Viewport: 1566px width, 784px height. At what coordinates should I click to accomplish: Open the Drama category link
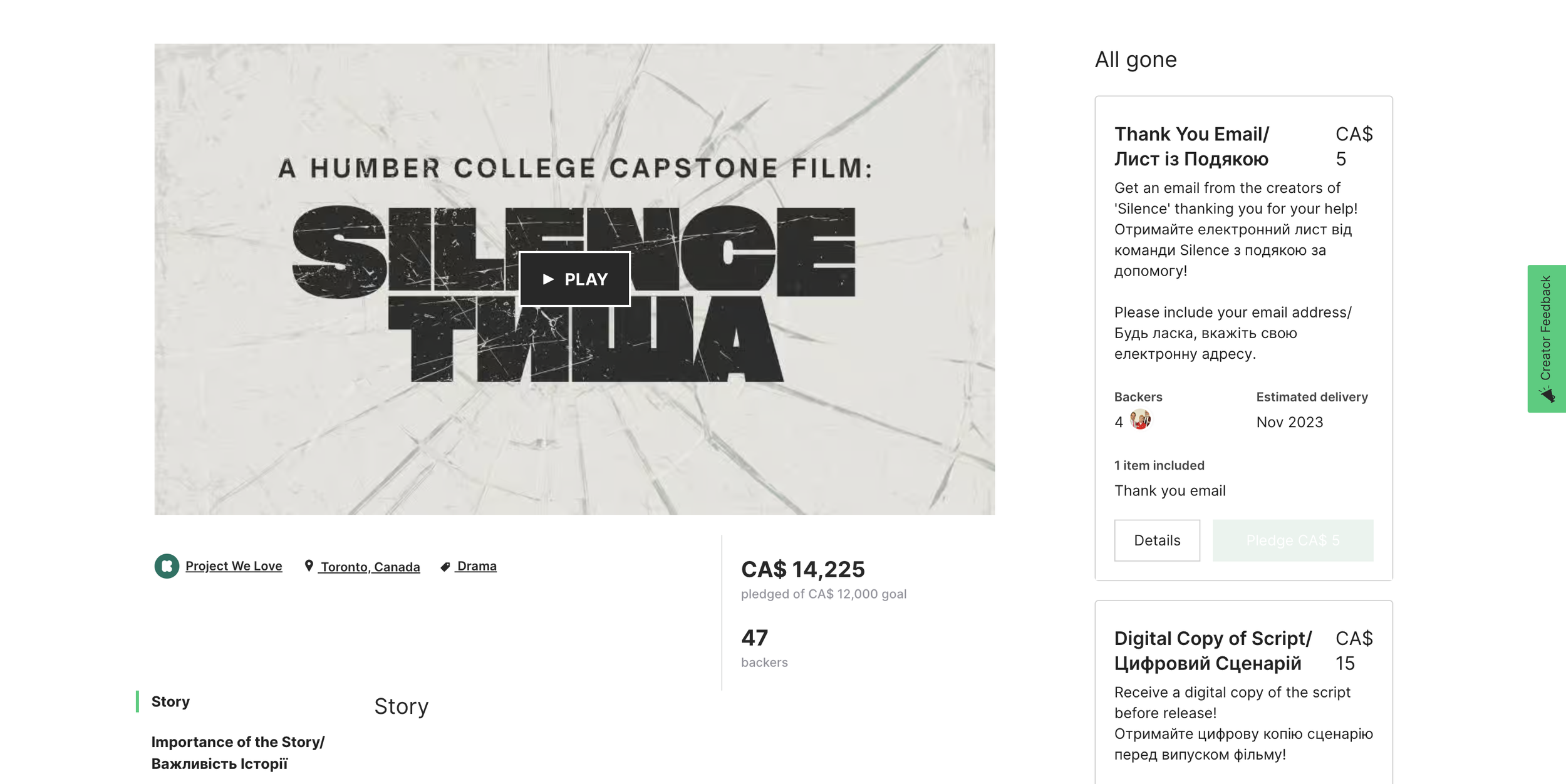coord(477,566)
